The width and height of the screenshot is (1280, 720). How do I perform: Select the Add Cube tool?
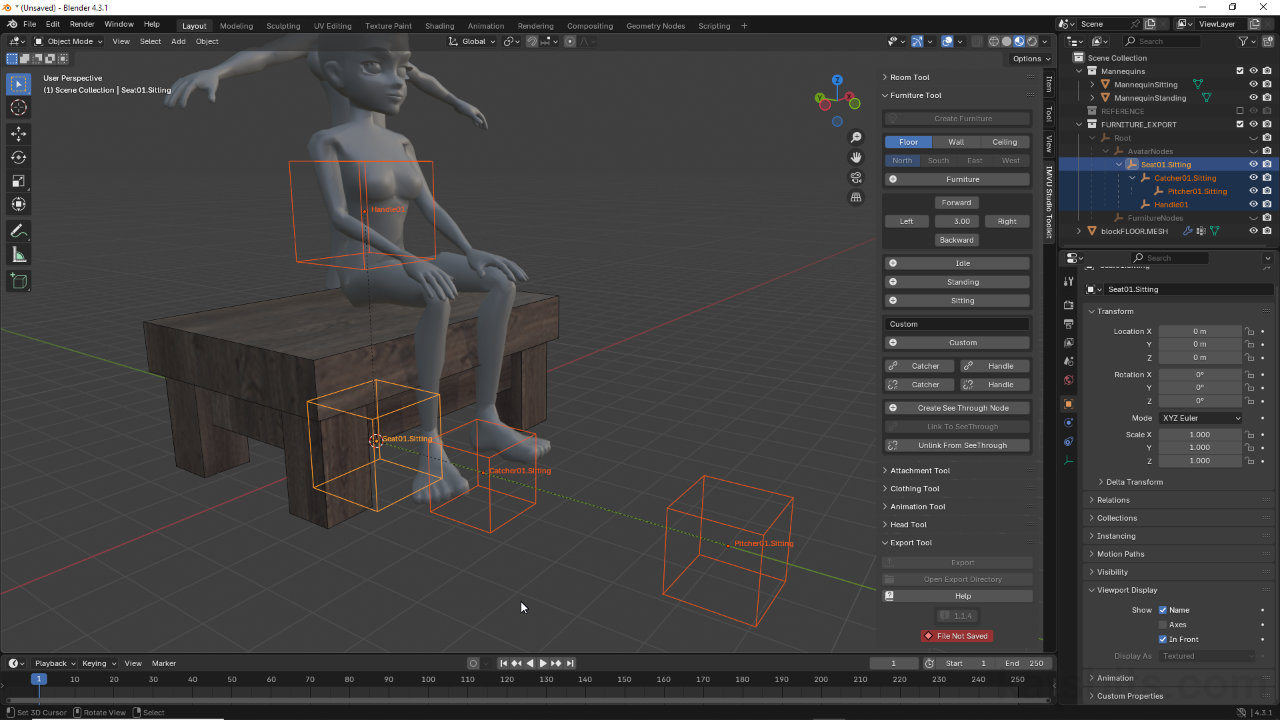pos(18,282)
